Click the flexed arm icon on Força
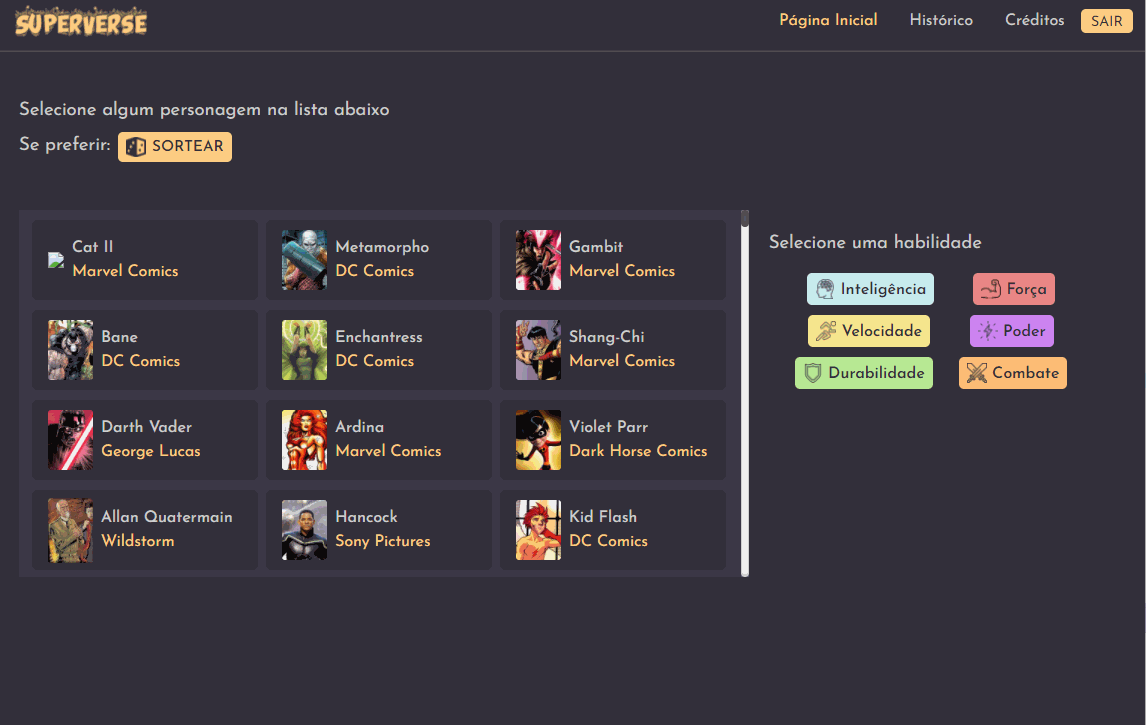Image resolution: width=1146 pixels, height=725 pixels. coord(990,289)
